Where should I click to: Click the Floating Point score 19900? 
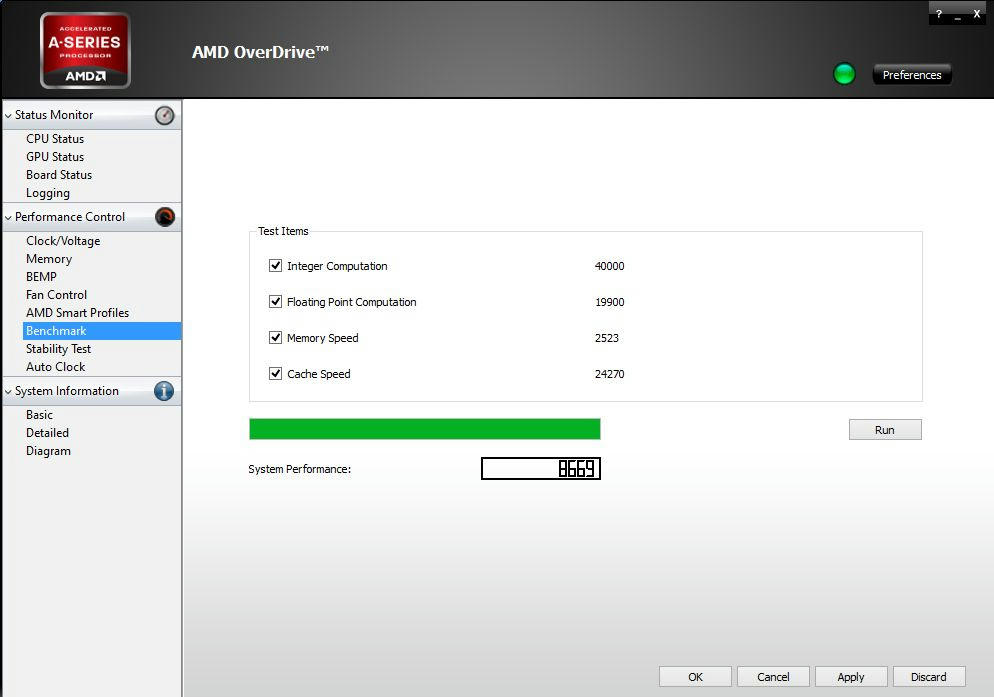(609, 303)
